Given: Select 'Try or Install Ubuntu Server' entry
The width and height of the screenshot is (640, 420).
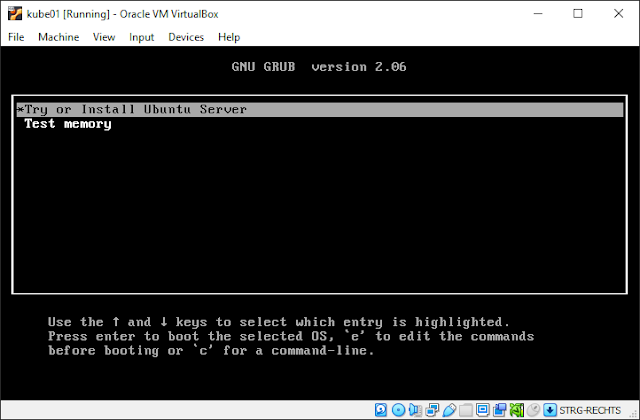Looking at the screenshot, I should coord(320,109).
